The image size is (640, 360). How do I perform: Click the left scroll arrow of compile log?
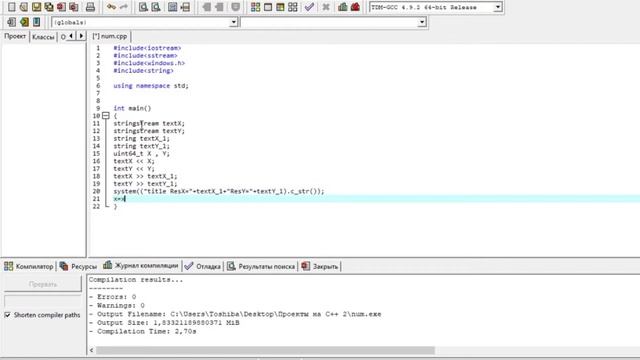click(91, 351)
